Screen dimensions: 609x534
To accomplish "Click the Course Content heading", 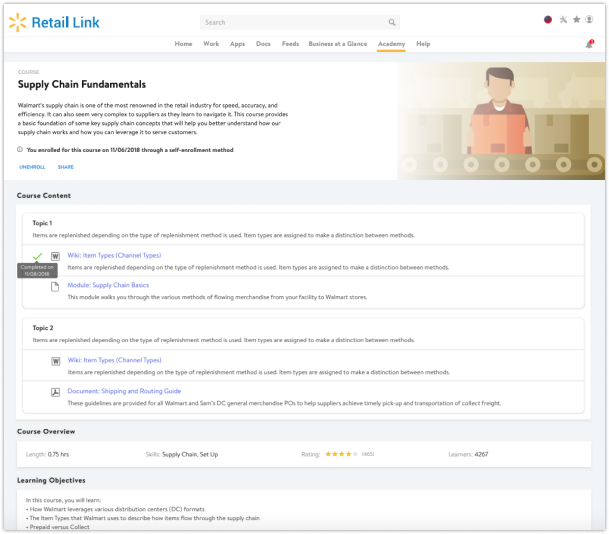I will [x=44, y=196].
